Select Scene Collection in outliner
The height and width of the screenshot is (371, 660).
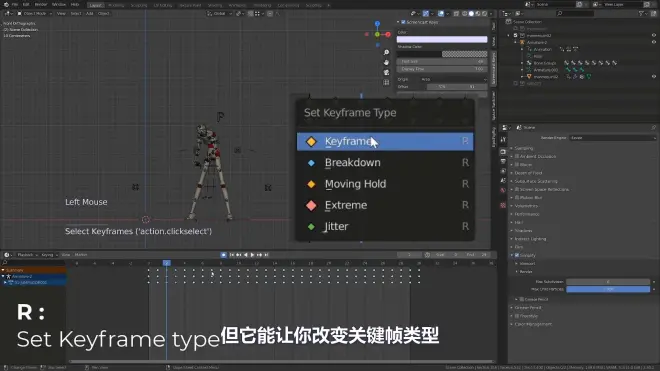[x=527, y=21]
